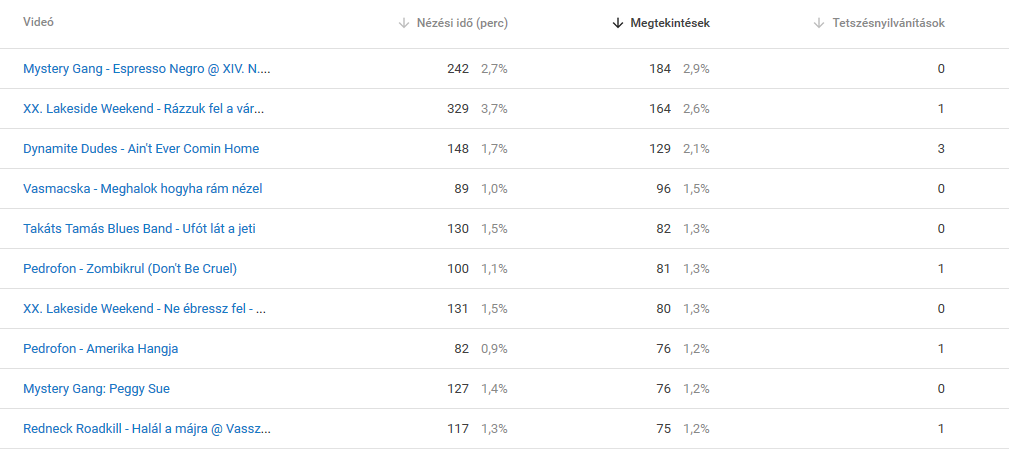Click the Videó column header
The width and height of the screenshot is (1009, 449).
[x=39, y=23]
